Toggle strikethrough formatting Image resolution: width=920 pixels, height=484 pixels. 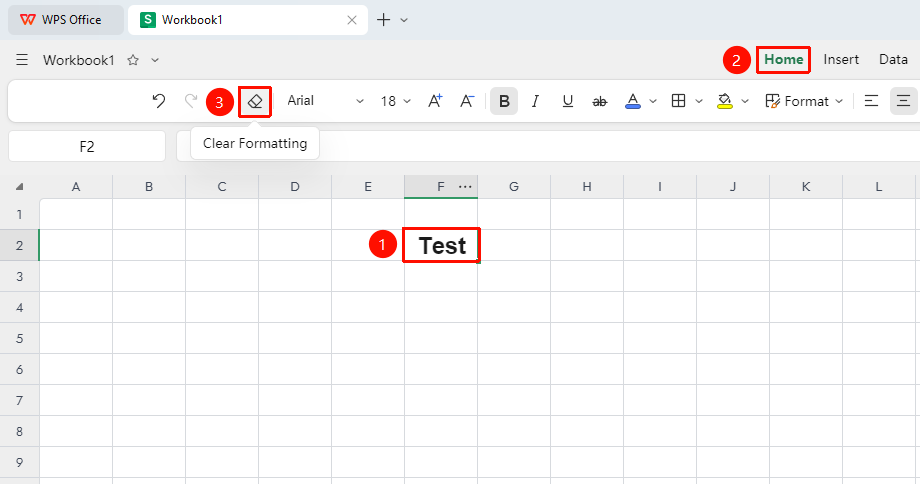[600, 101]
